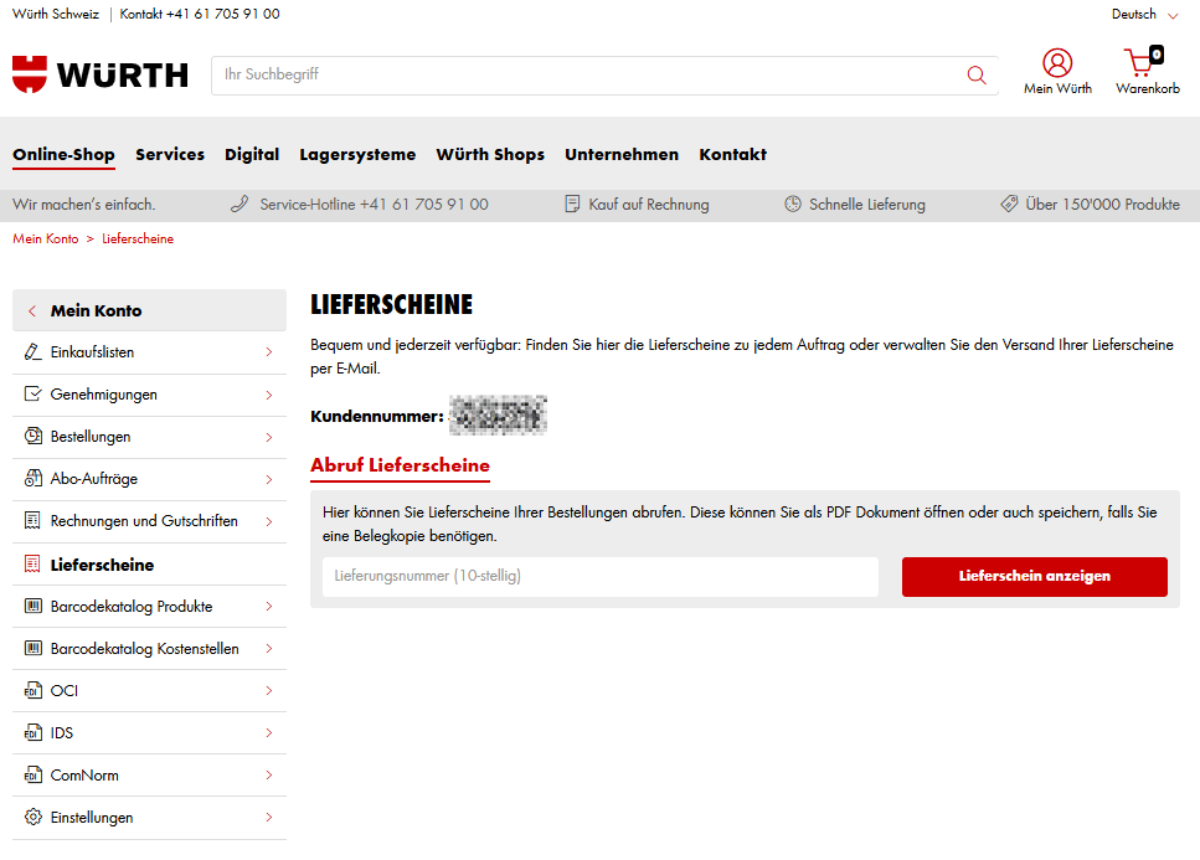1200x860 pixels.
Task: Select the Abruf Lieferscheine tab
Action: click(x=400, y=465)
